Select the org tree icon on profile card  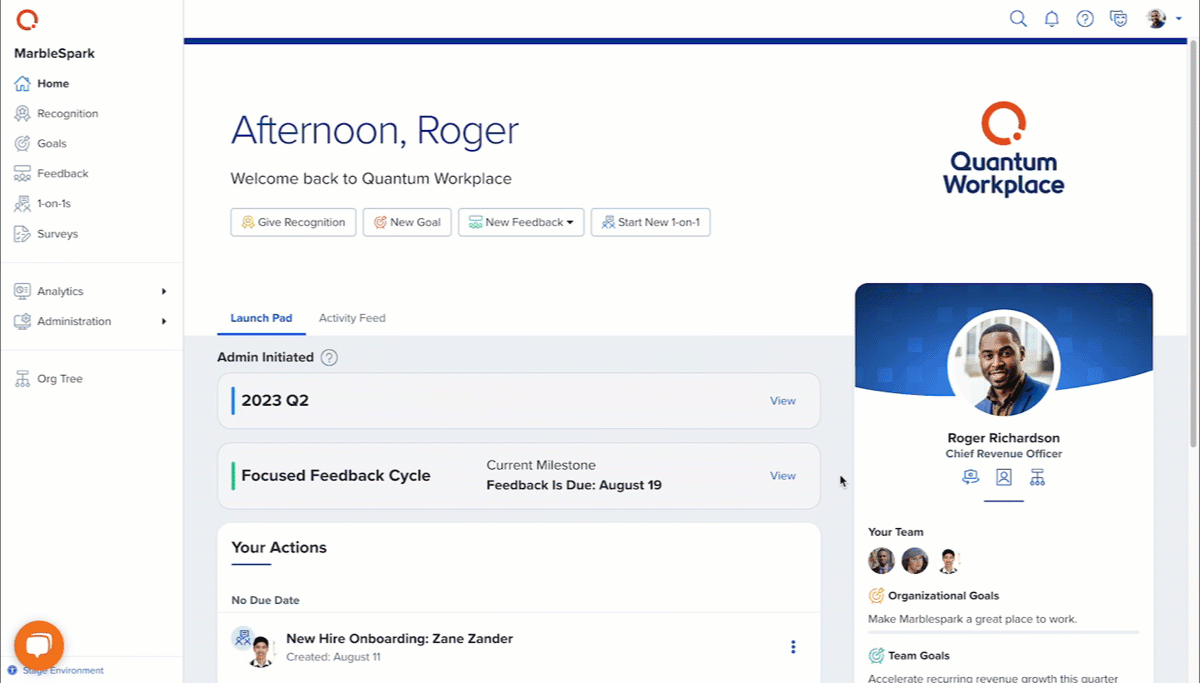[1037, 477]
